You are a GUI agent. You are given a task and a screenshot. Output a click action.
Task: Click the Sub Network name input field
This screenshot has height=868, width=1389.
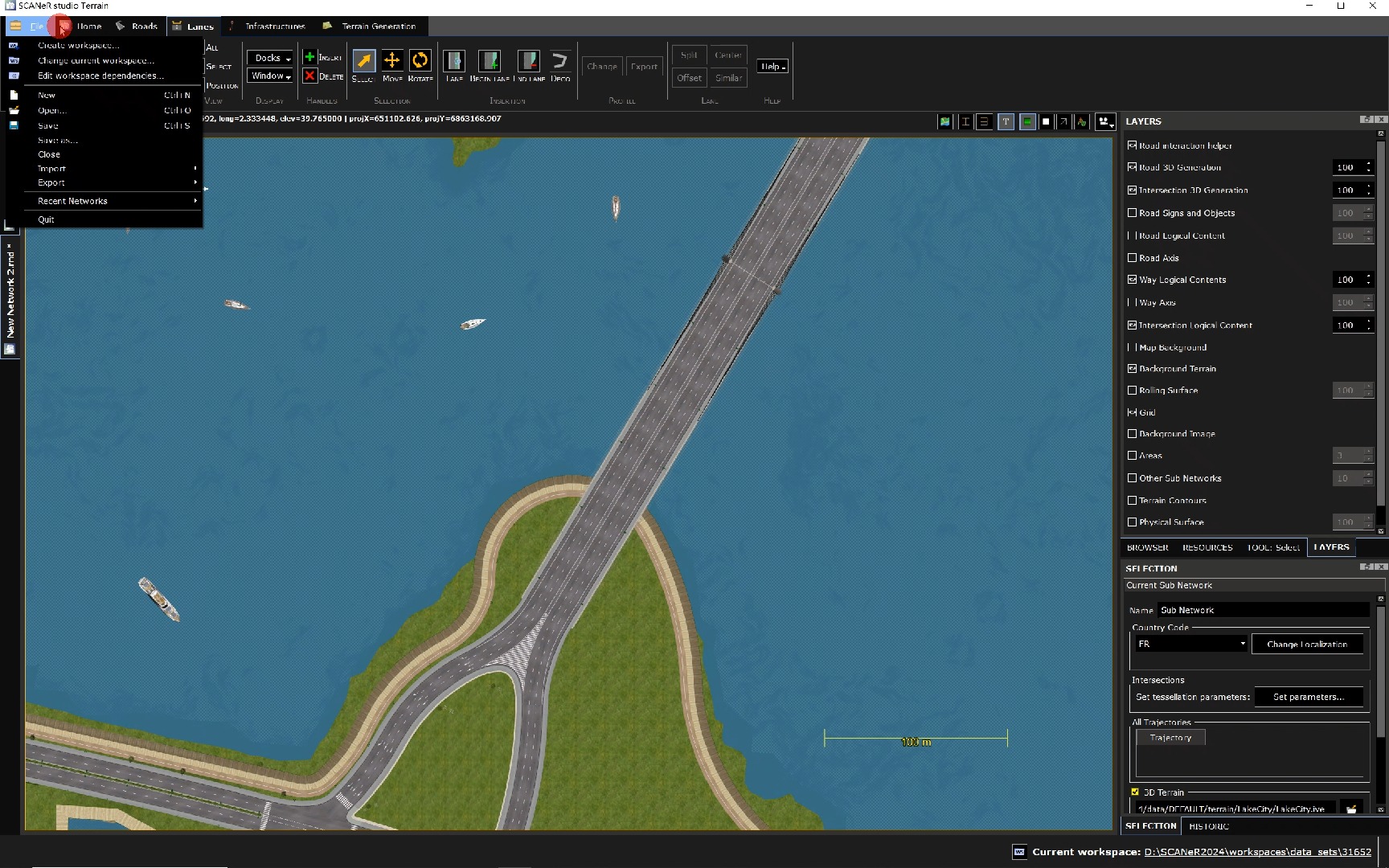pos(1263,610)
